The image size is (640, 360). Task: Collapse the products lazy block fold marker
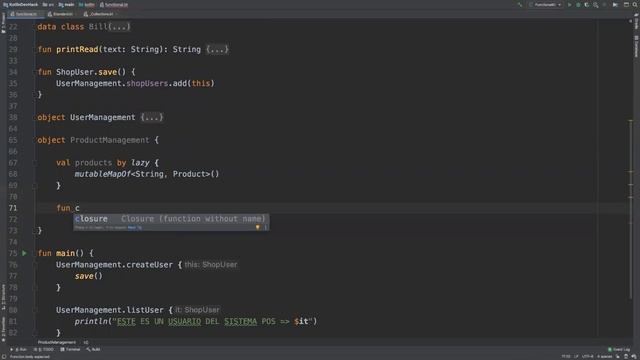(x=35, y=163)
